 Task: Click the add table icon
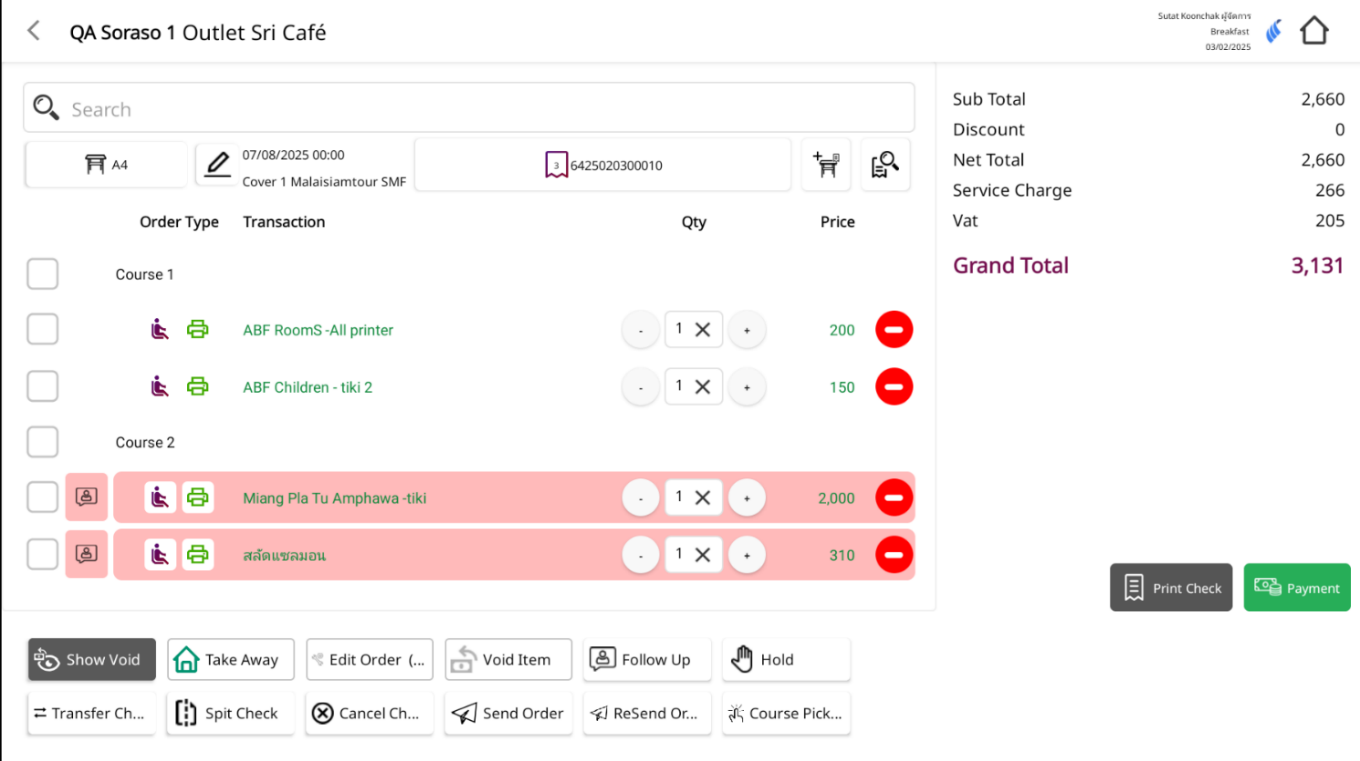[826, 165]
